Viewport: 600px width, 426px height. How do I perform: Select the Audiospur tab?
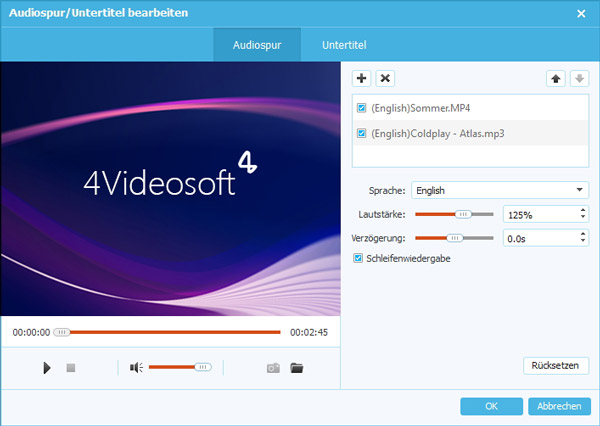257,45
